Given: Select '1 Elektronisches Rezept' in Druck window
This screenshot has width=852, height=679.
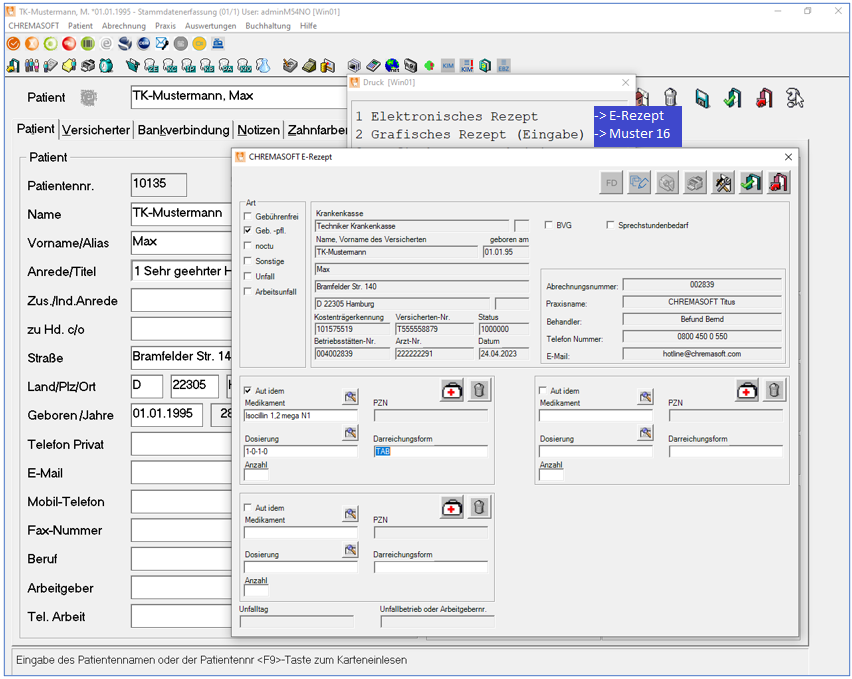Looking at the screenshot, I should click(x=447, y=116).
